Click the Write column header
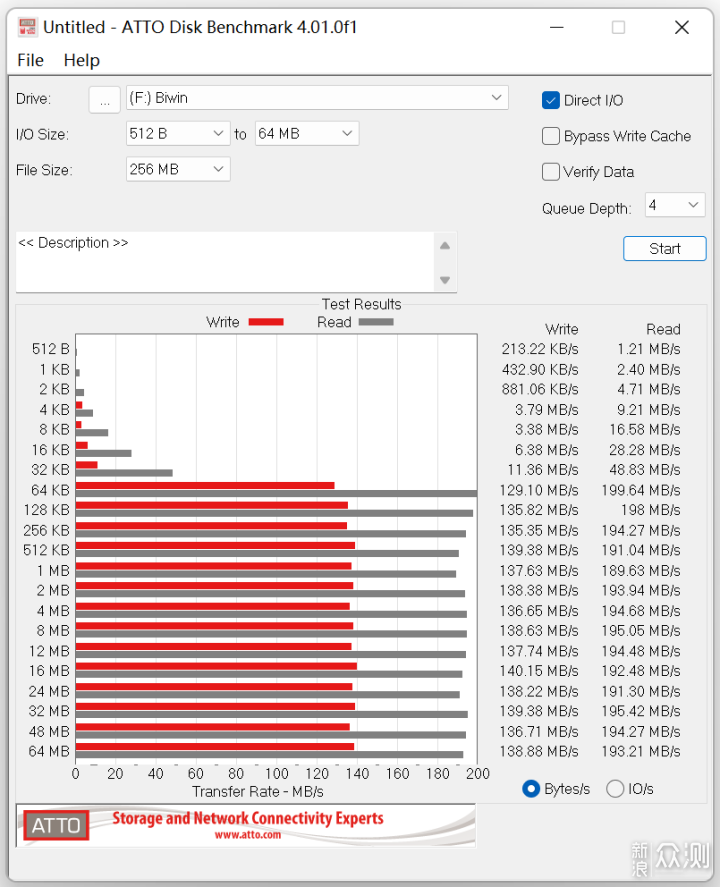 (x=562, y=329)
